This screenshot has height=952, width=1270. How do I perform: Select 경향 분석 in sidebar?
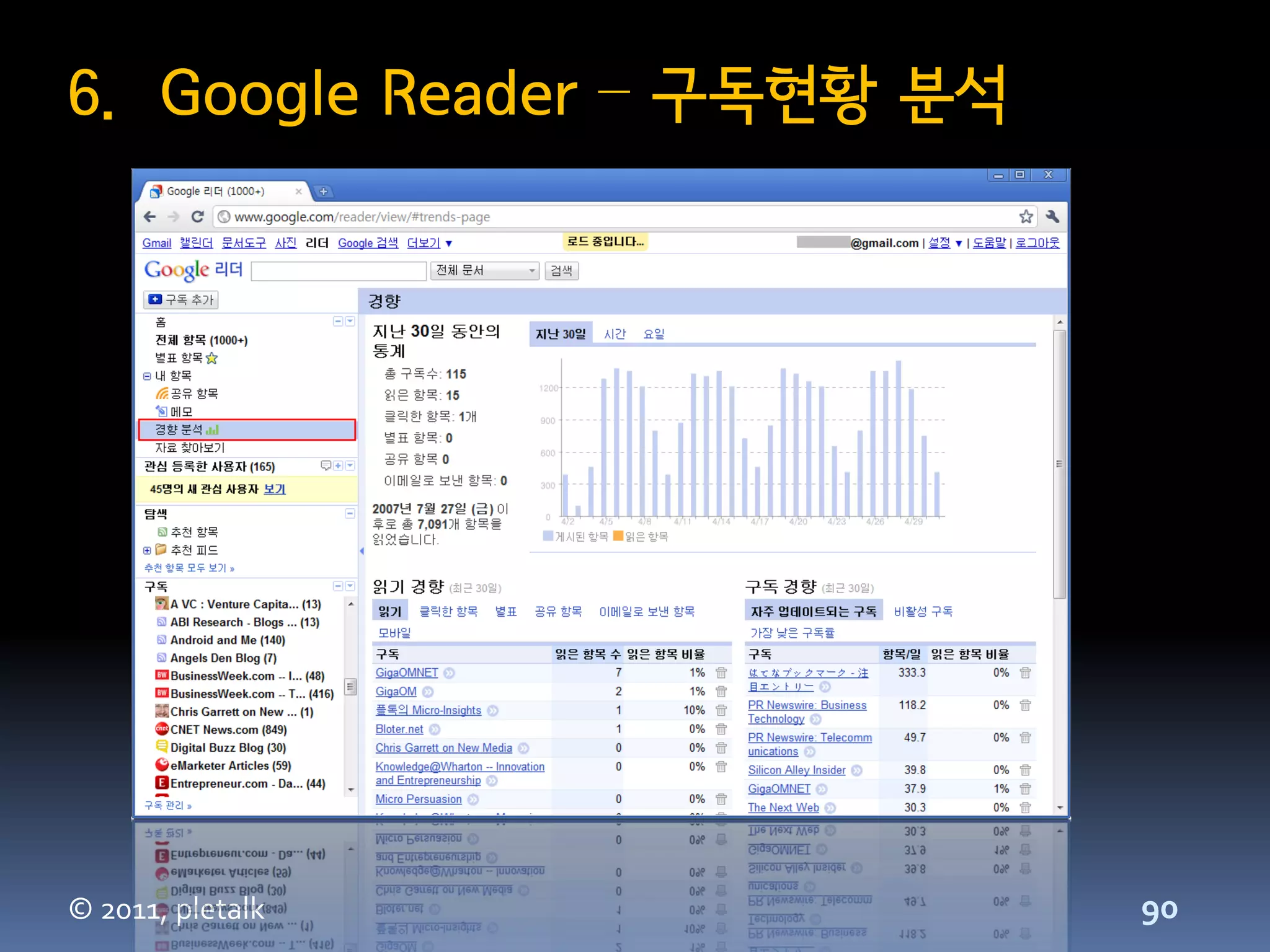tap(247, 430)
